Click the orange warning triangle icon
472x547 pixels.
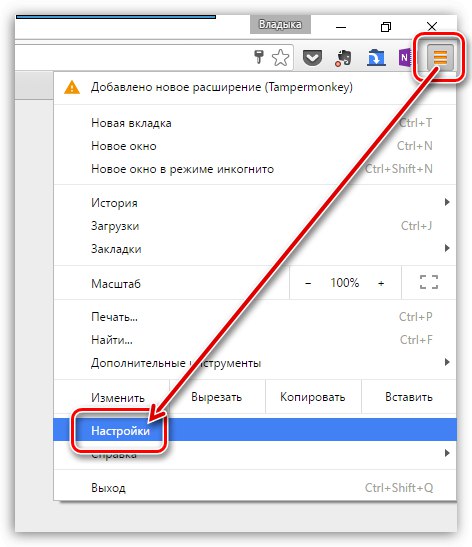point(72,88)
